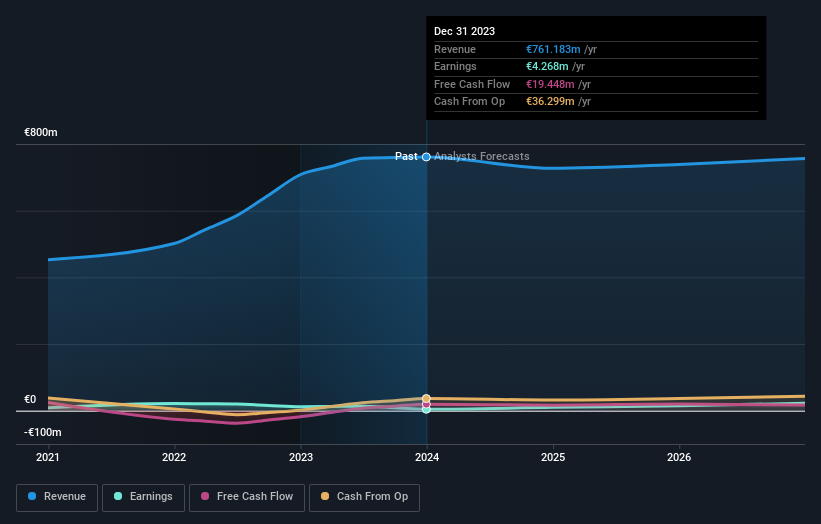Click the 2021 x-axis label
The image size is (821, 524).
pyautogui.click(x=48, y=458)
